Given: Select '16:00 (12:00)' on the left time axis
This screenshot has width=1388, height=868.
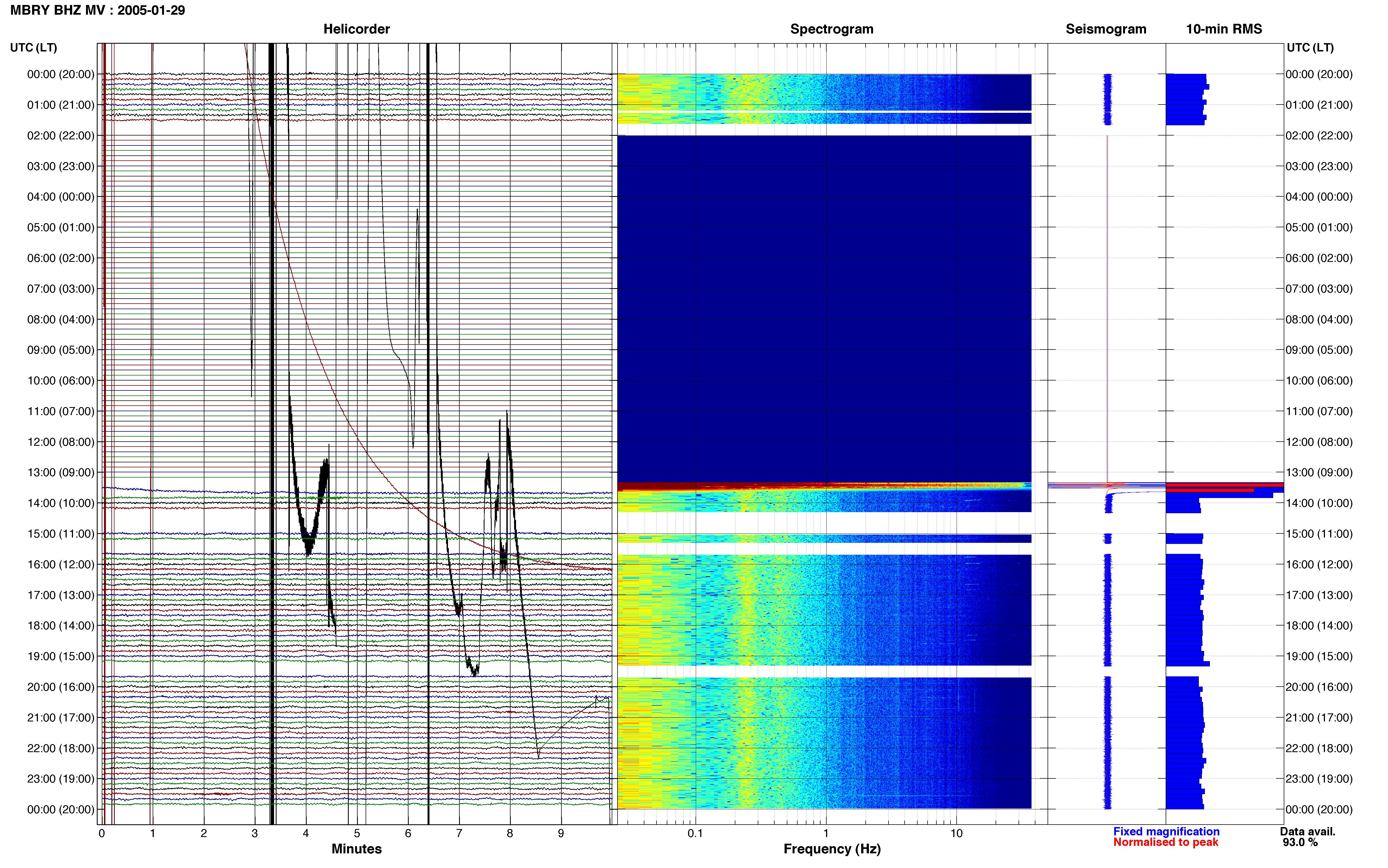Looking at the screenshot, I should pyautogui.click(x=61, y=564).
